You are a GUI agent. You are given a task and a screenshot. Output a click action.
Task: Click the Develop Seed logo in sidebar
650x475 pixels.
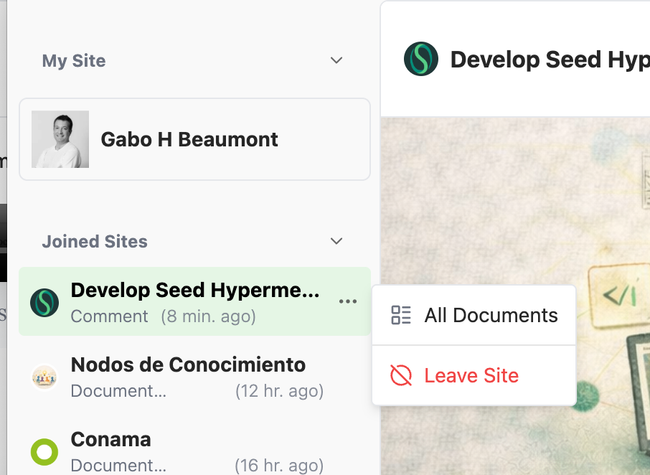click(x=44, y=303)
